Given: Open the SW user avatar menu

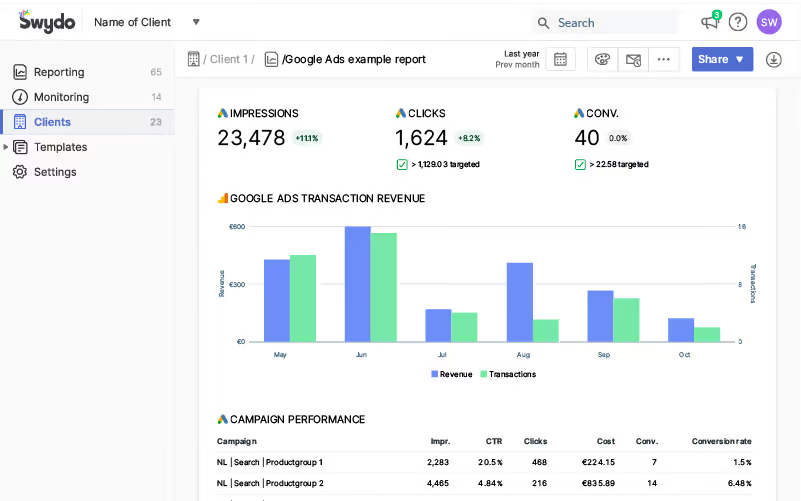Looking at the screenshot, I should tap(769, 22).
